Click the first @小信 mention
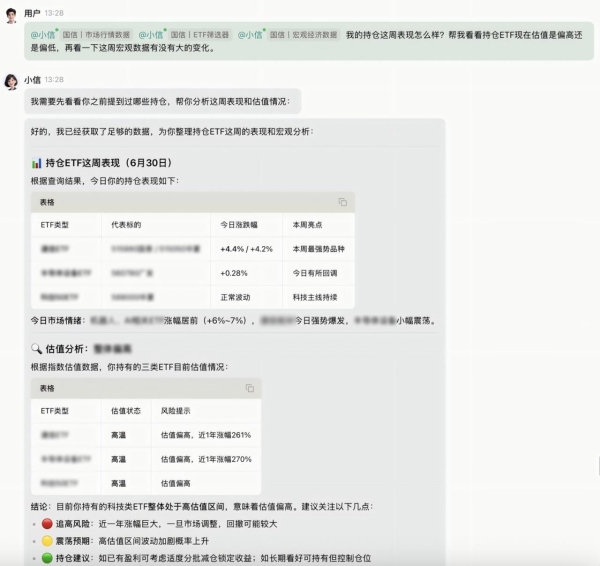 click(x=44, y=35)
